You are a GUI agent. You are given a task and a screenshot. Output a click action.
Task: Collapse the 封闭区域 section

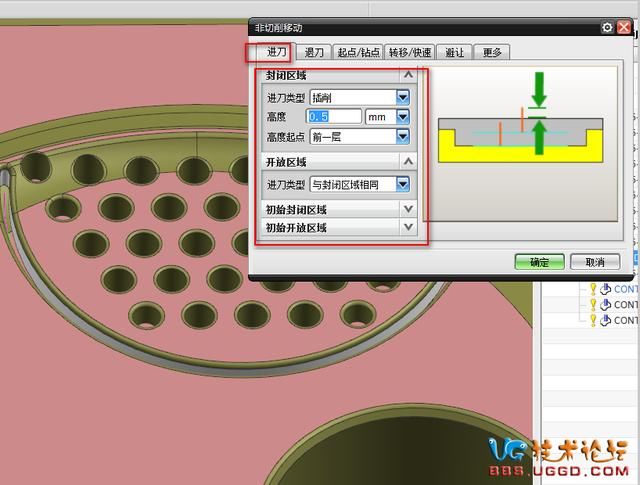(x=408, y=75)
